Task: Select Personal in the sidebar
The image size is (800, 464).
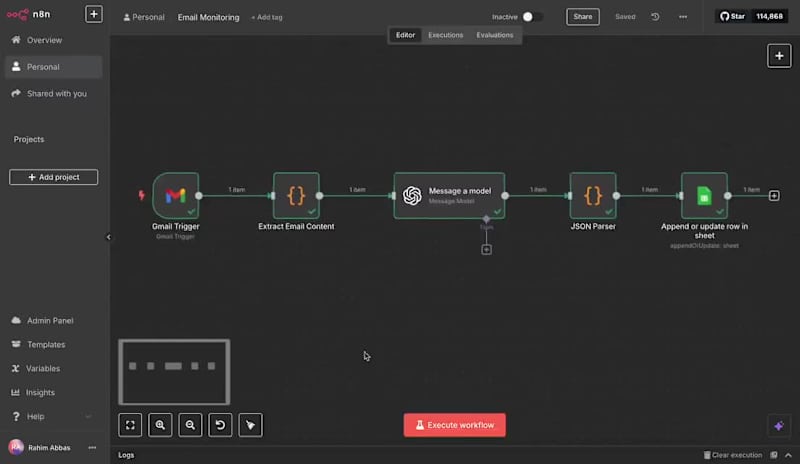Action: [x=54, y=67]
